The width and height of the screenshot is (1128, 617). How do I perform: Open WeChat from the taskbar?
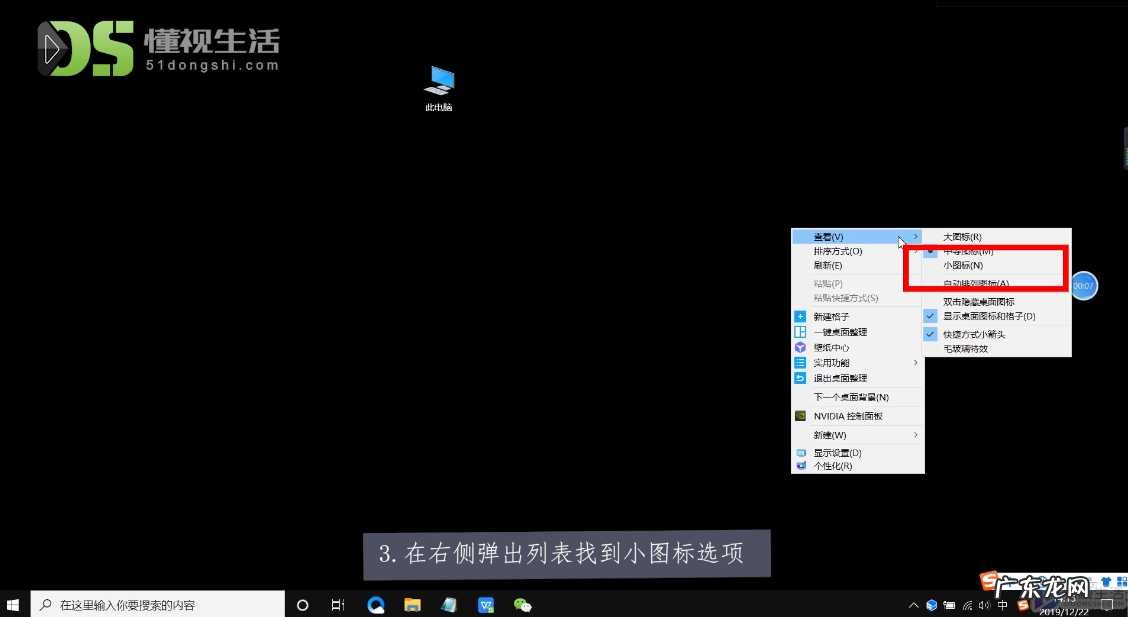[523, 605]
